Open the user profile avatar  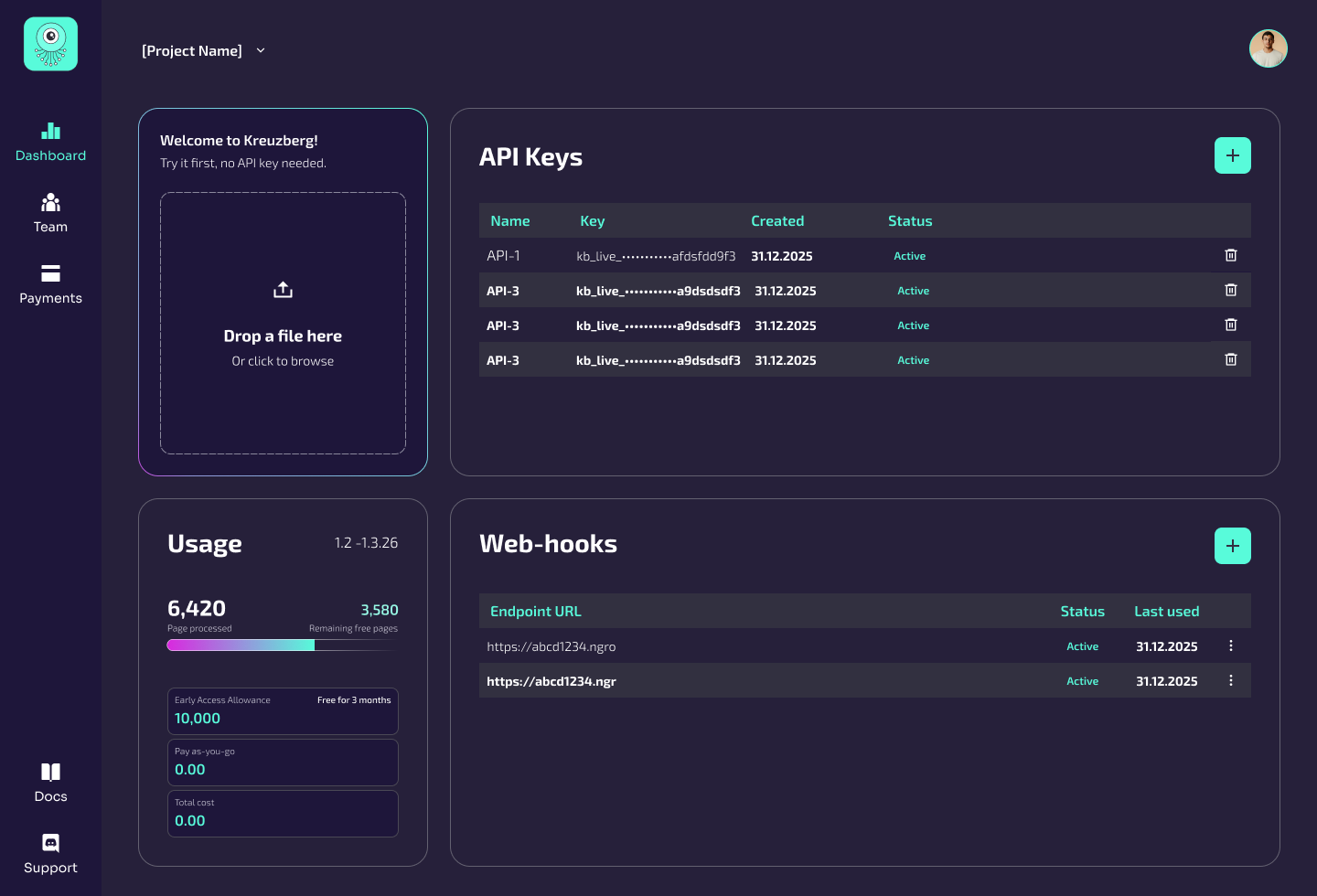pos(1269,48)
